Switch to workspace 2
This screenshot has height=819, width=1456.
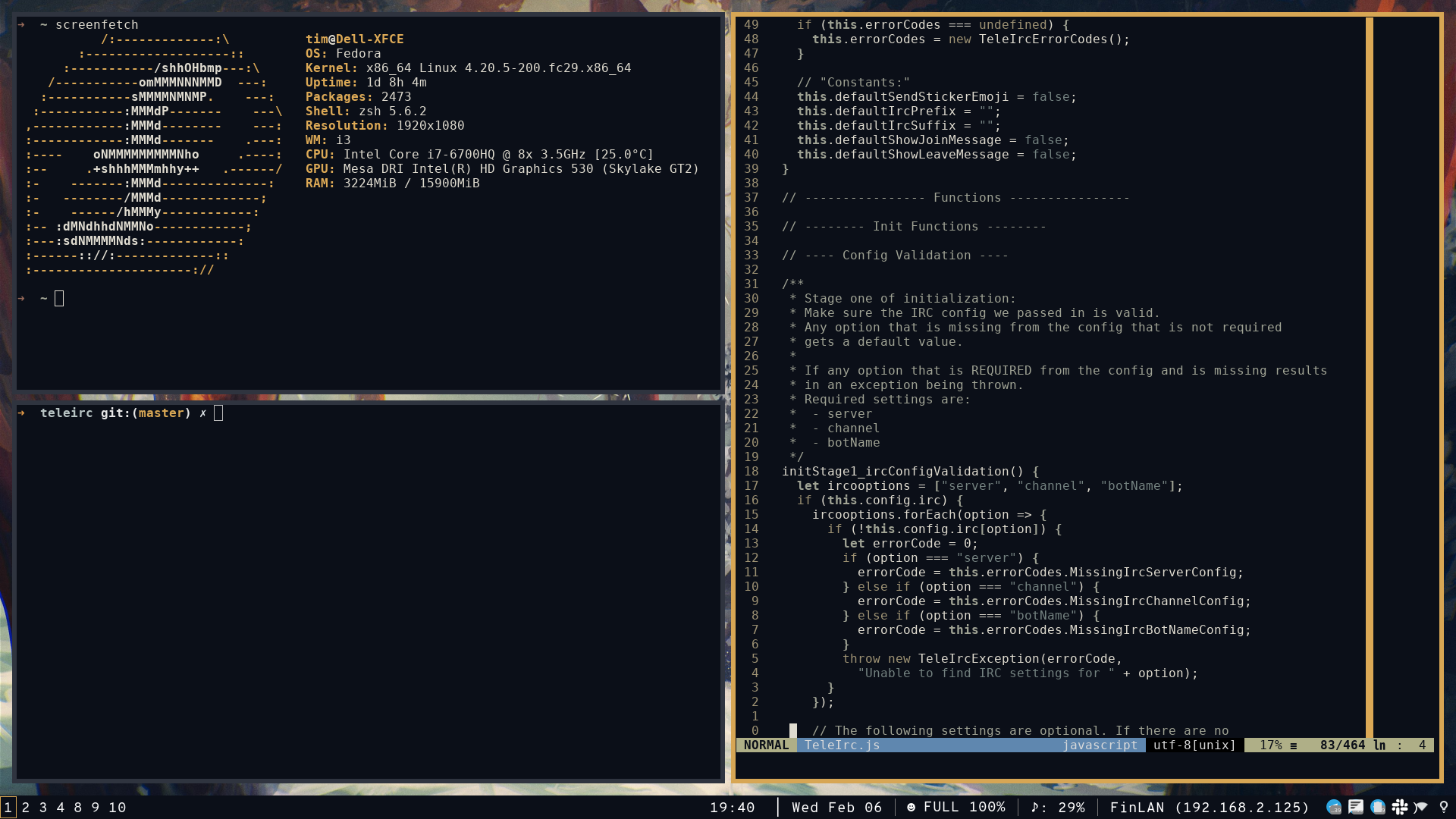[x=26, y=808]
